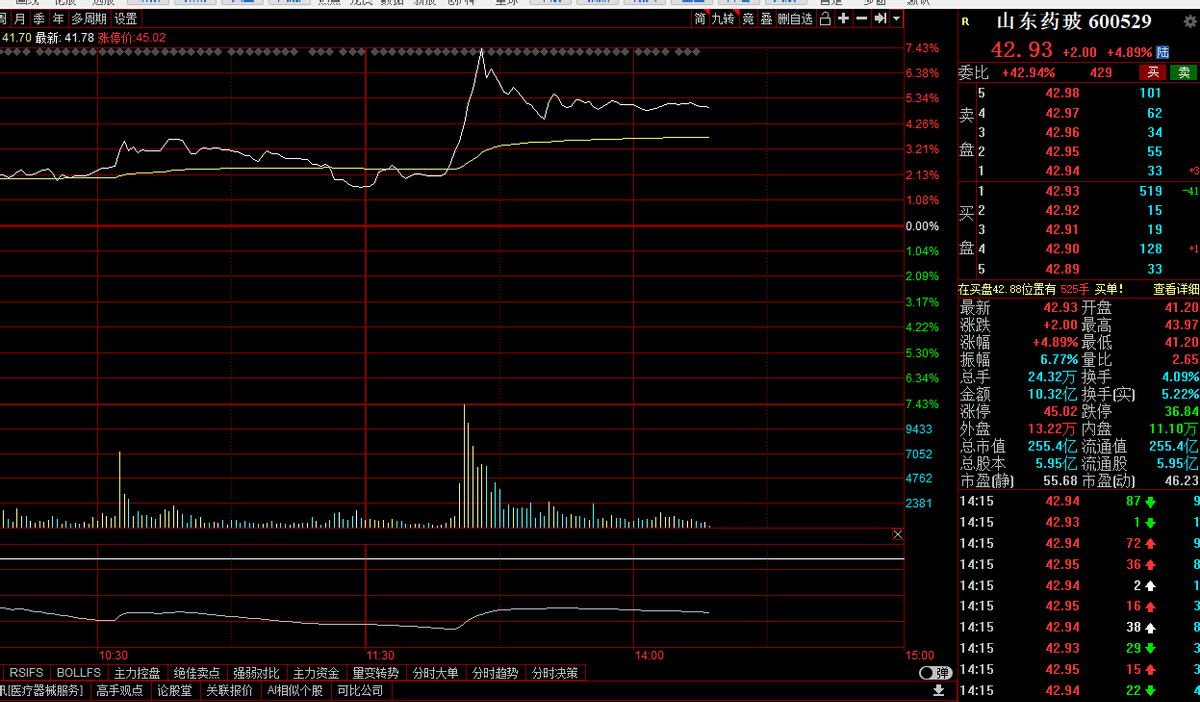Toggle the 叠 overlay mode
Image resolution: width=1200 pixels, height=702 pixels.
click(766, 19)
